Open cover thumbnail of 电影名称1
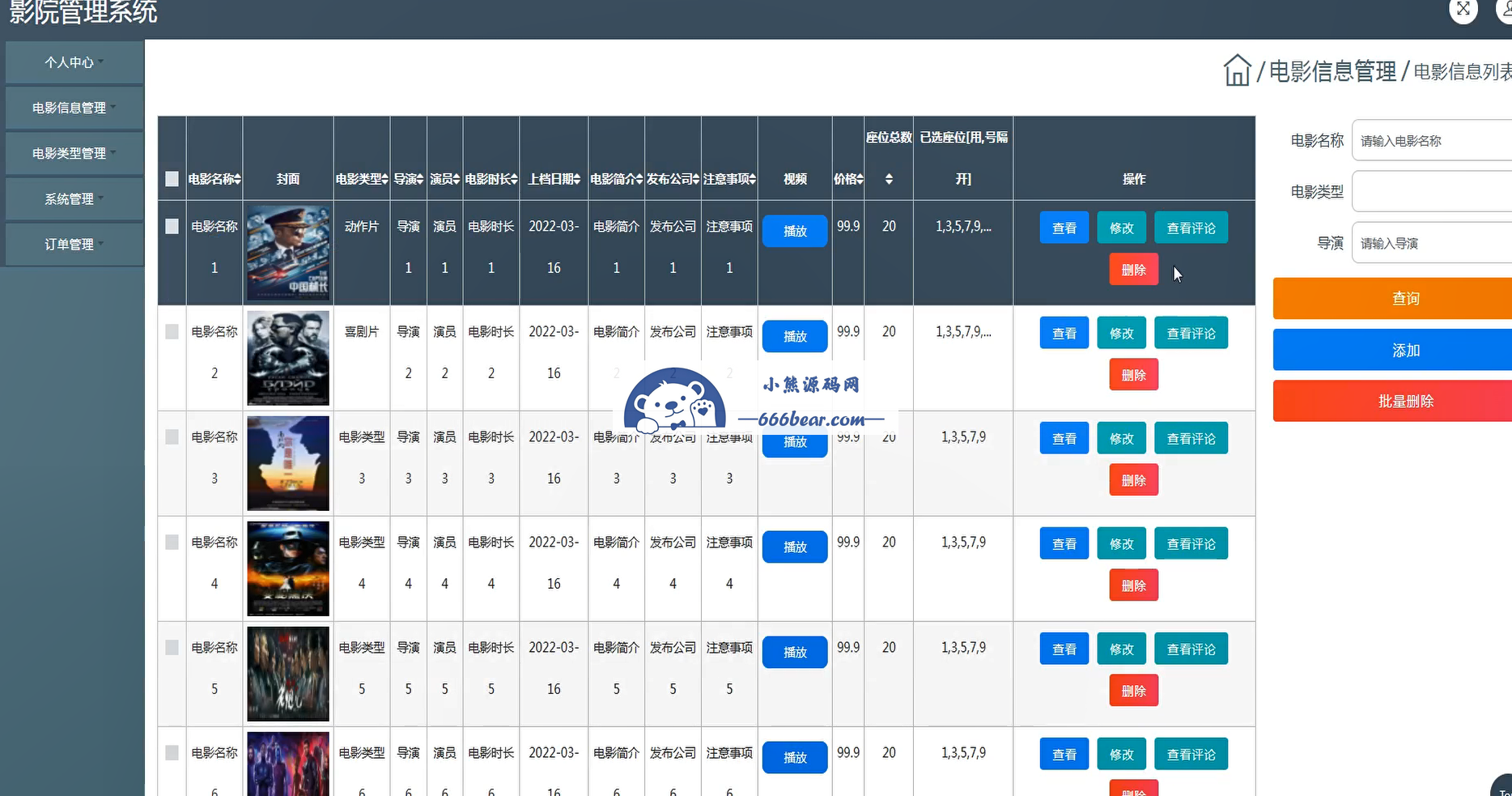 click(x=288, y=253)
